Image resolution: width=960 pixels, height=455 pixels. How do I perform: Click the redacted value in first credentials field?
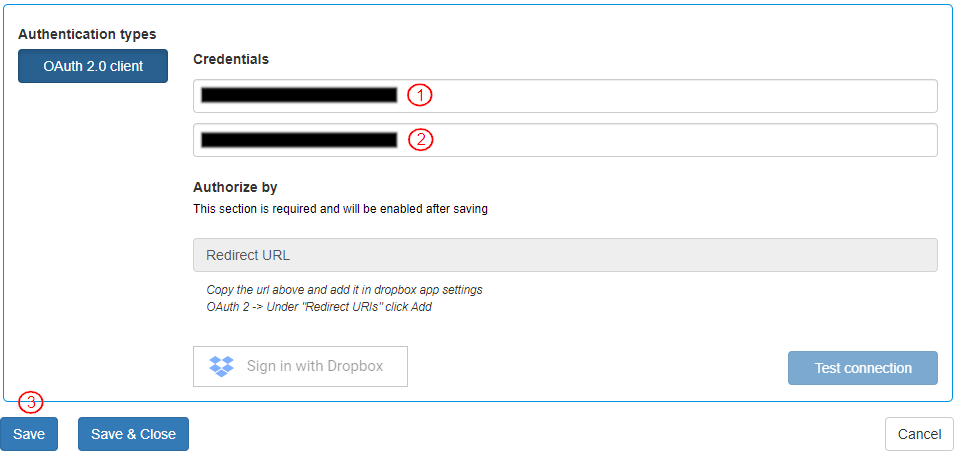pos(299,96)
